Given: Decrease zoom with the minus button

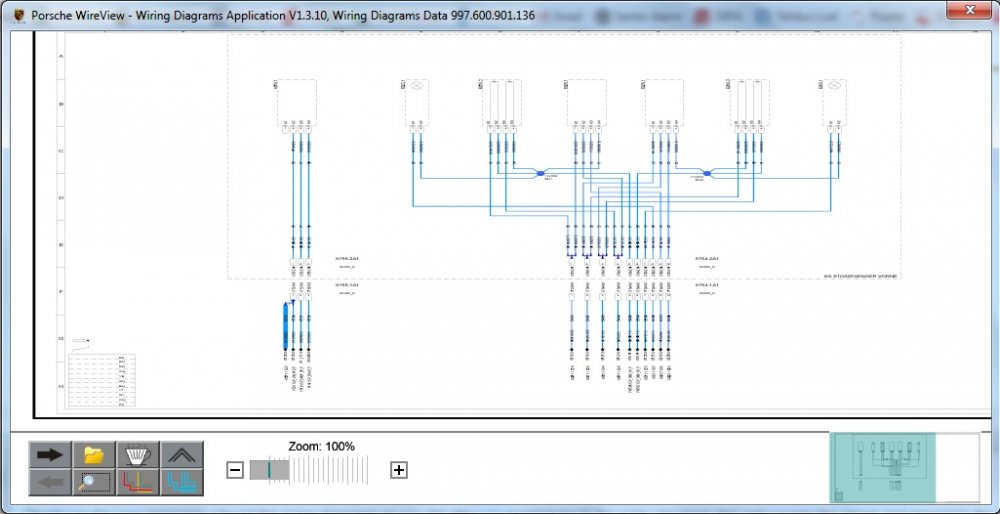Looking at the screenshot, I should coord(235,470).
